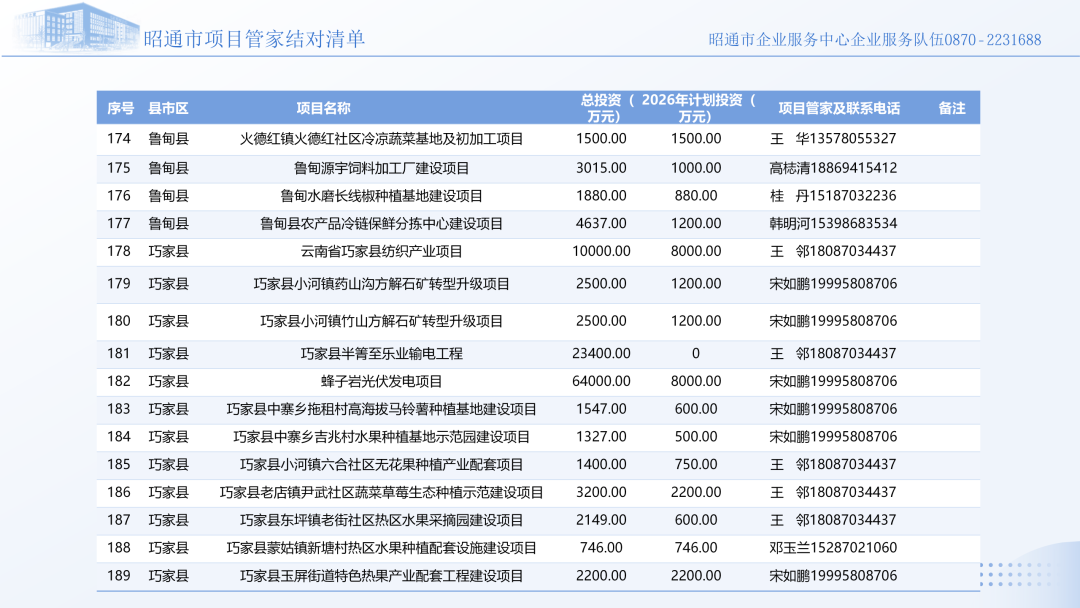Click project 巧家县蒙姑镇新塘村热区水果种植配套设施建设项目
Screen dimensions: 1080x608
tap(382, 548)
